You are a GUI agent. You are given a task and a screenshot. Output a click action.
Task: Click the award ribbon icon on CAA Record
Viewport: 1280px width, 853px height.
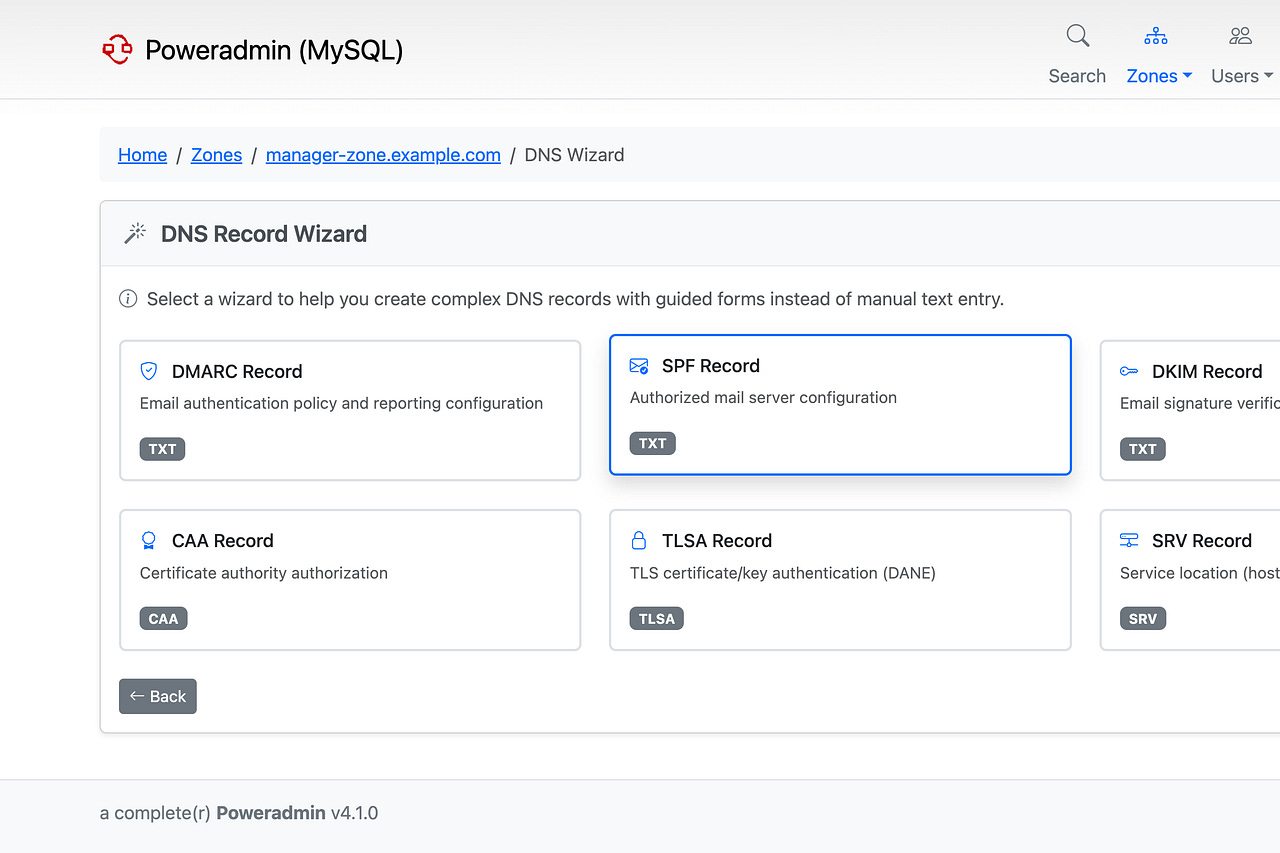pyautogui.click(x=149, y=541)
